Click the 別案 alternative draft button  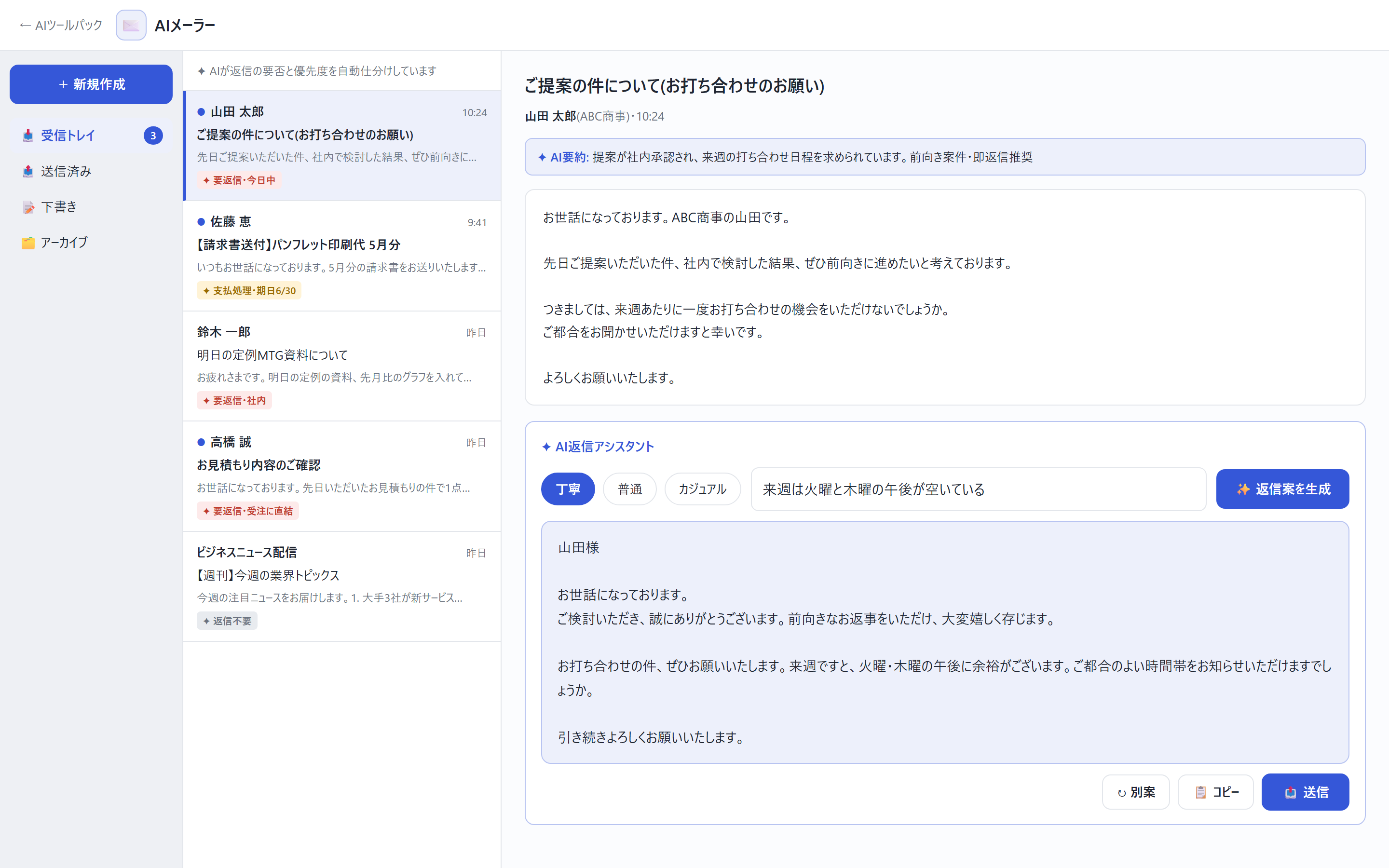click(1135, 792)
